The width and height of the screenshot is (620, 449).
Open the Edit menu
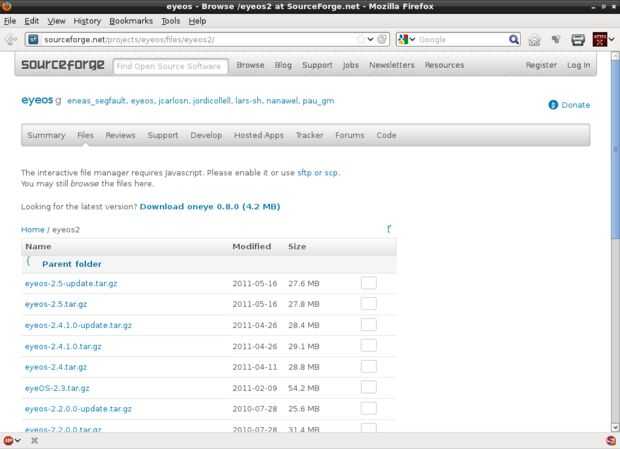pos(32,21)
